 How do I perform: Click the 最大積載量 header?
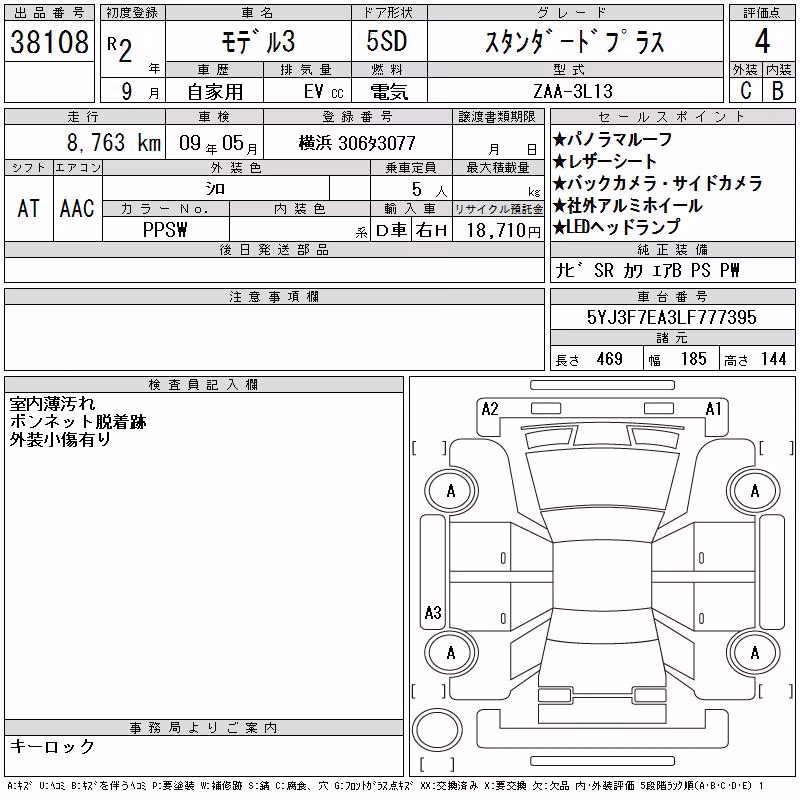pyautogui.click(x=497, y=167)
